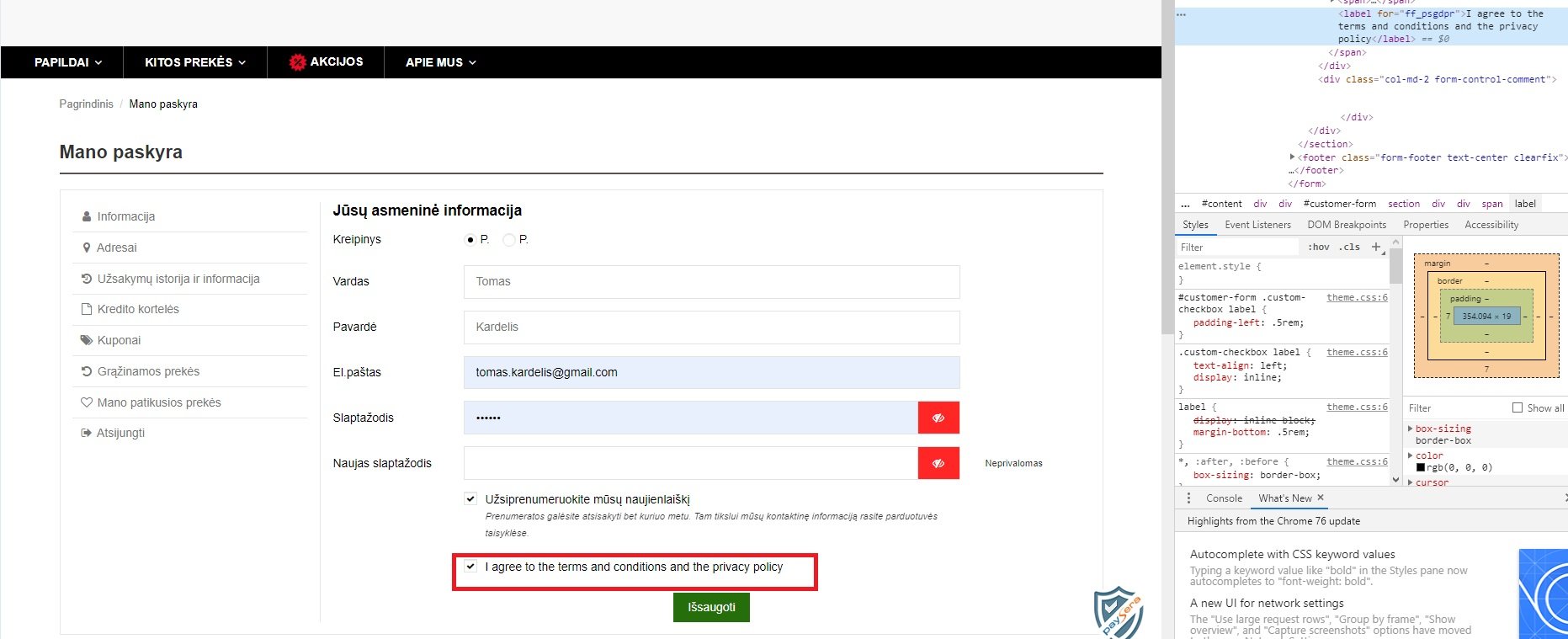Expand the PAPILDAI dropdown menu

point(68,62)
